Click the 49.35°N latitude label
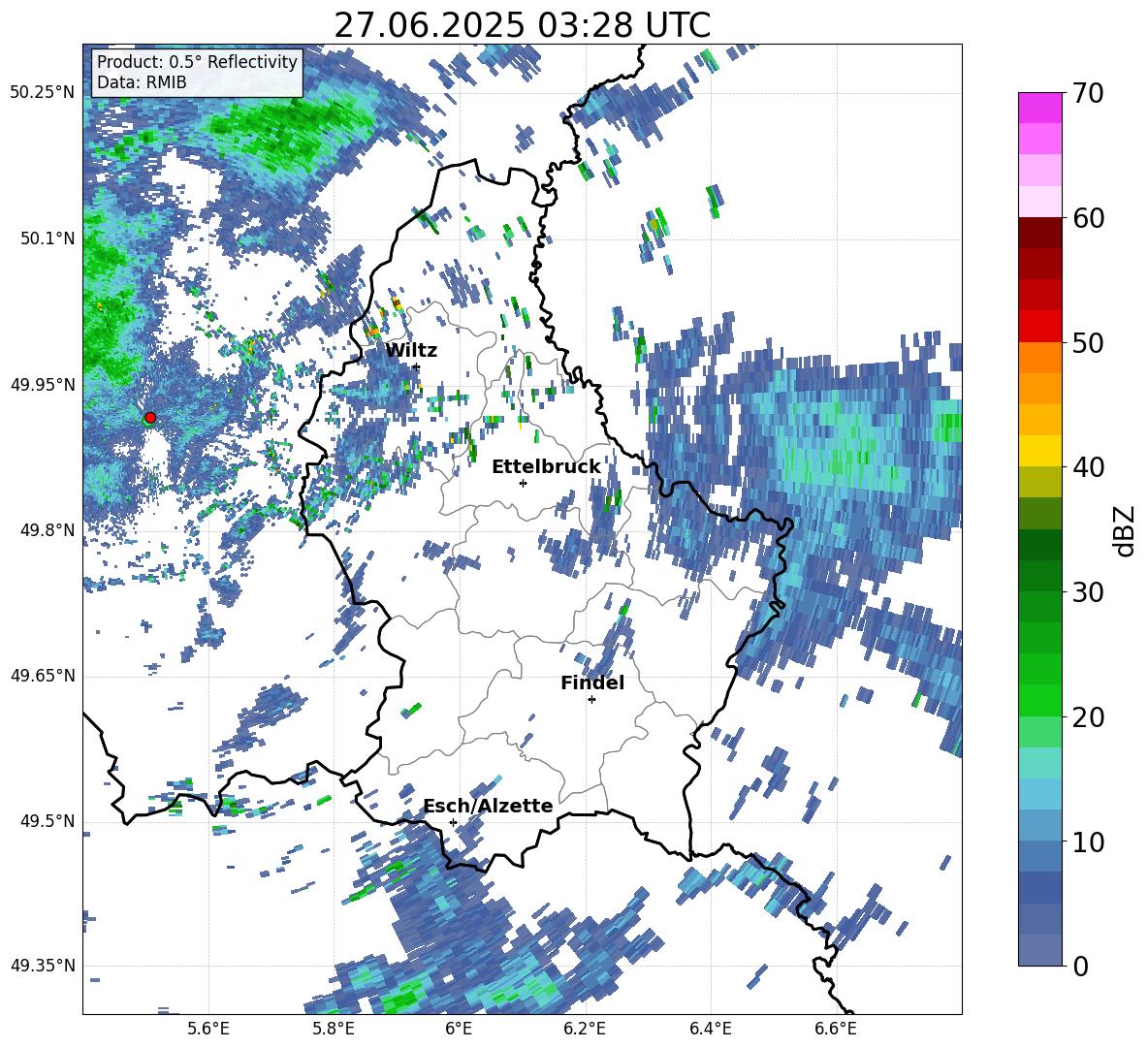Image resolution: width=1148 pixels, height=1048 pixels. click(x=43, y=966)
